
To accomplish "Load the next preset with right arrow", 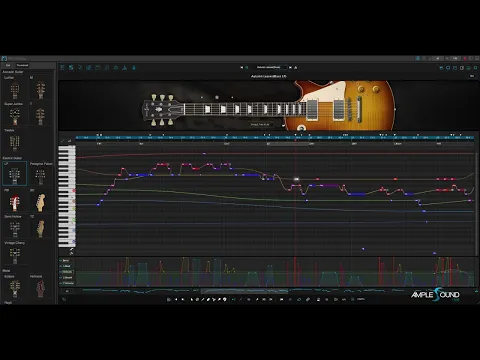I will coord(290,67).
